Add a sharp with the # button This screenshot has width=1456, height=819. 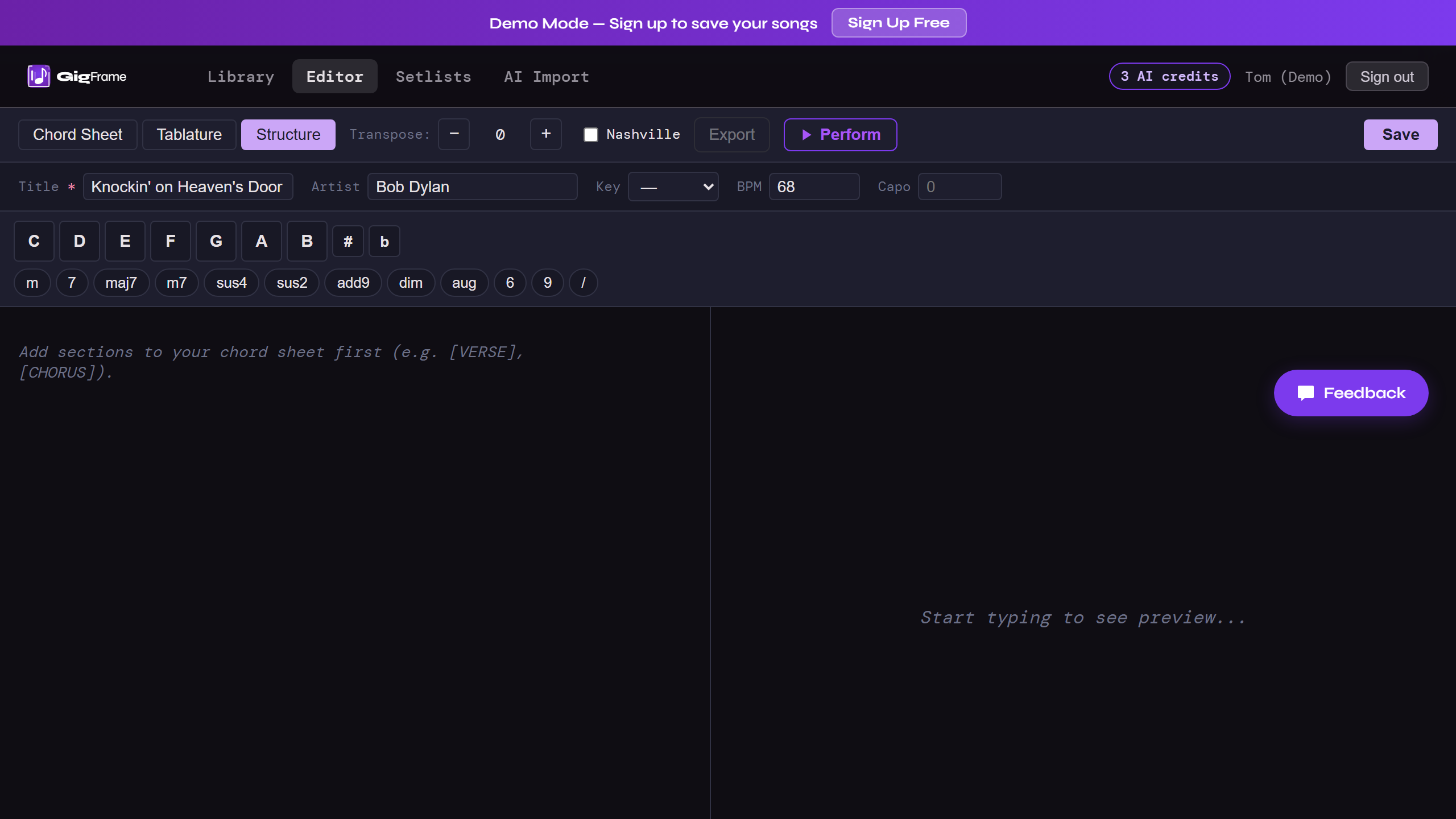point(348,241)
